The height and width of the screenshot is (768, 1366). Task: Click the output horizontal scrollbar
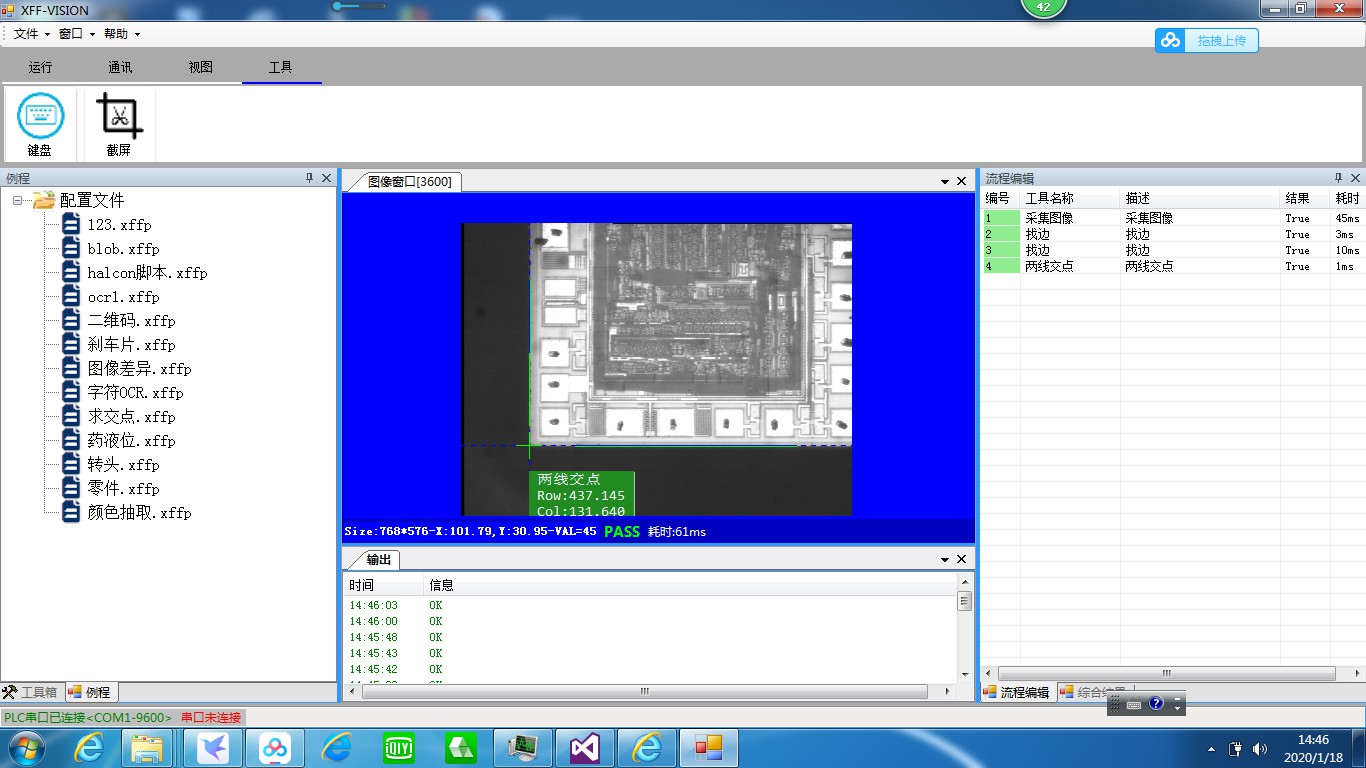click(647, 691)
